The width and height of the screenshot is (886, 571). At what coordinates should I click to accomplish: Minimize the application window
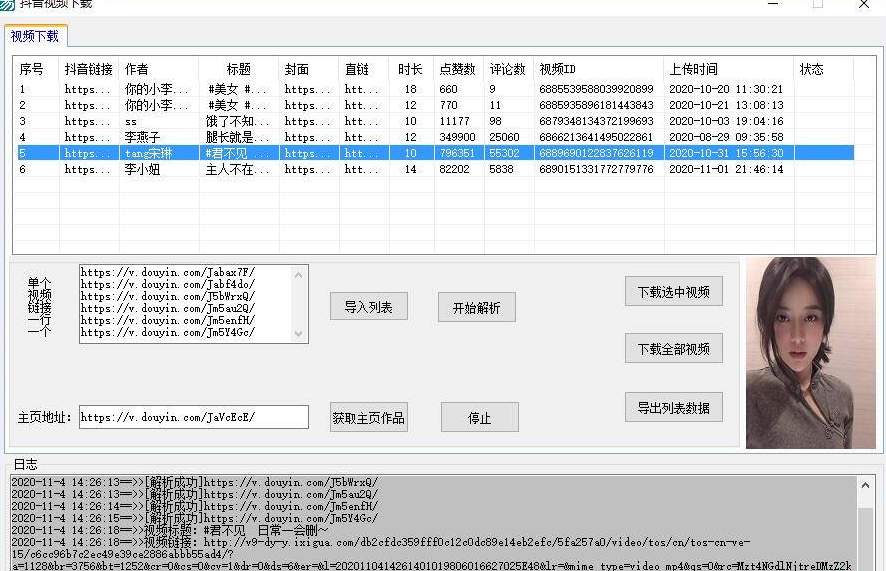tap(773, 5)
